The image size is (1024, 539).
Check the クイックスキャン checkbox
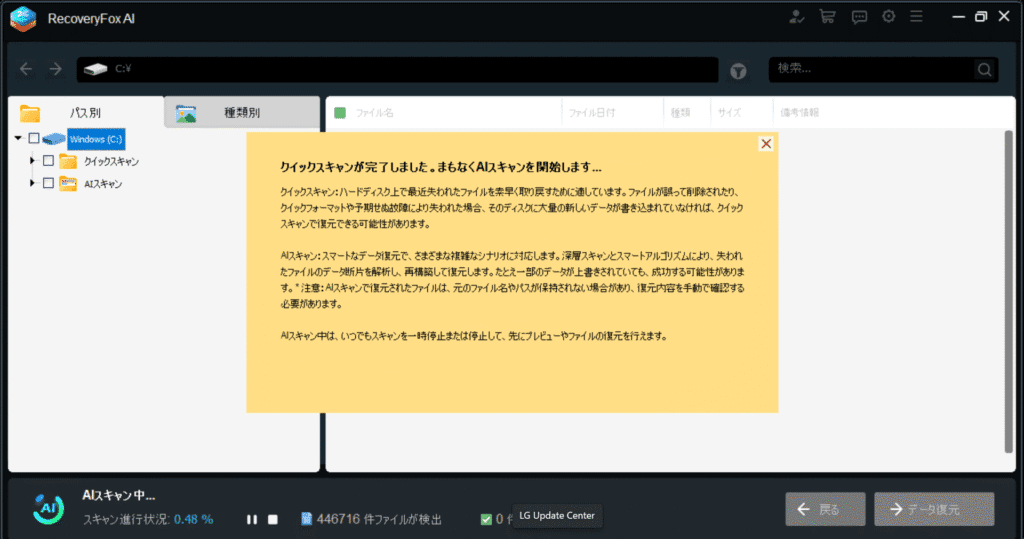point(48,161)
